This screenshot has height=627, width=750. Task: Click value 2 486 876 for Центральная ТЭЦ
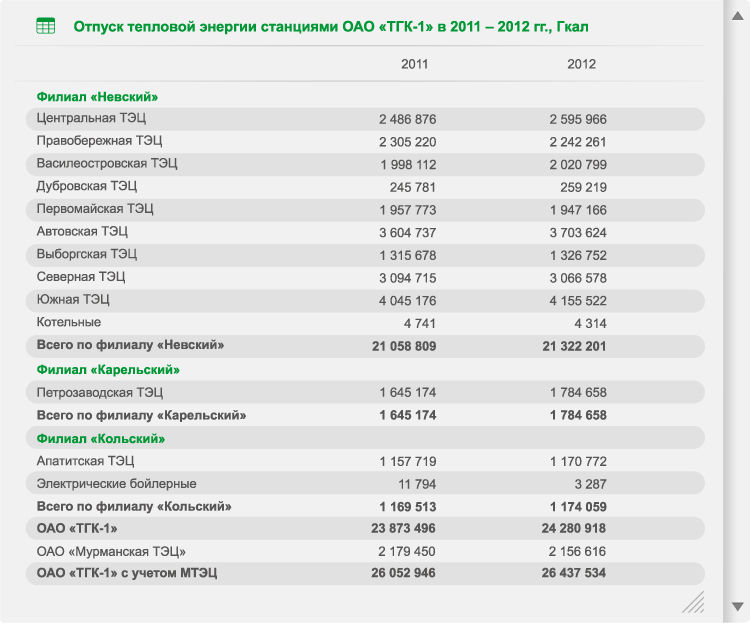408,119
